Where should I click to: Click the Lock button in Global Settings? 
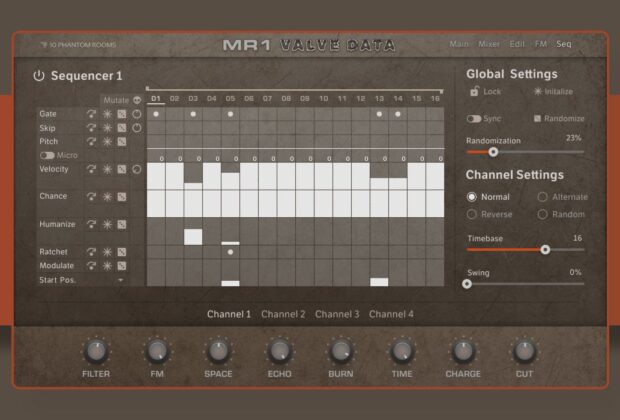(x=485, y=91)
